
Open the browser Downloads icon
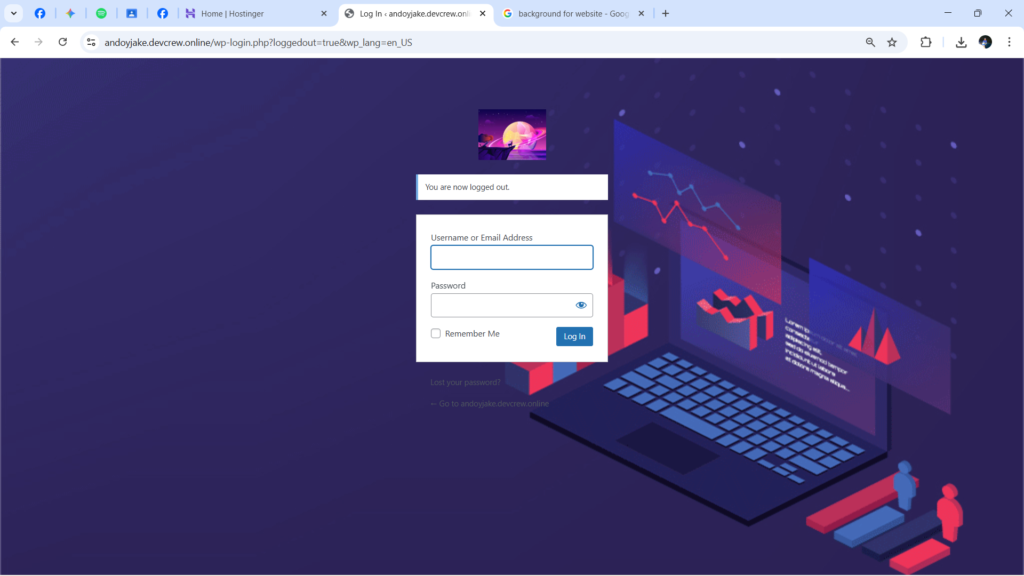(x=961, y=42)
